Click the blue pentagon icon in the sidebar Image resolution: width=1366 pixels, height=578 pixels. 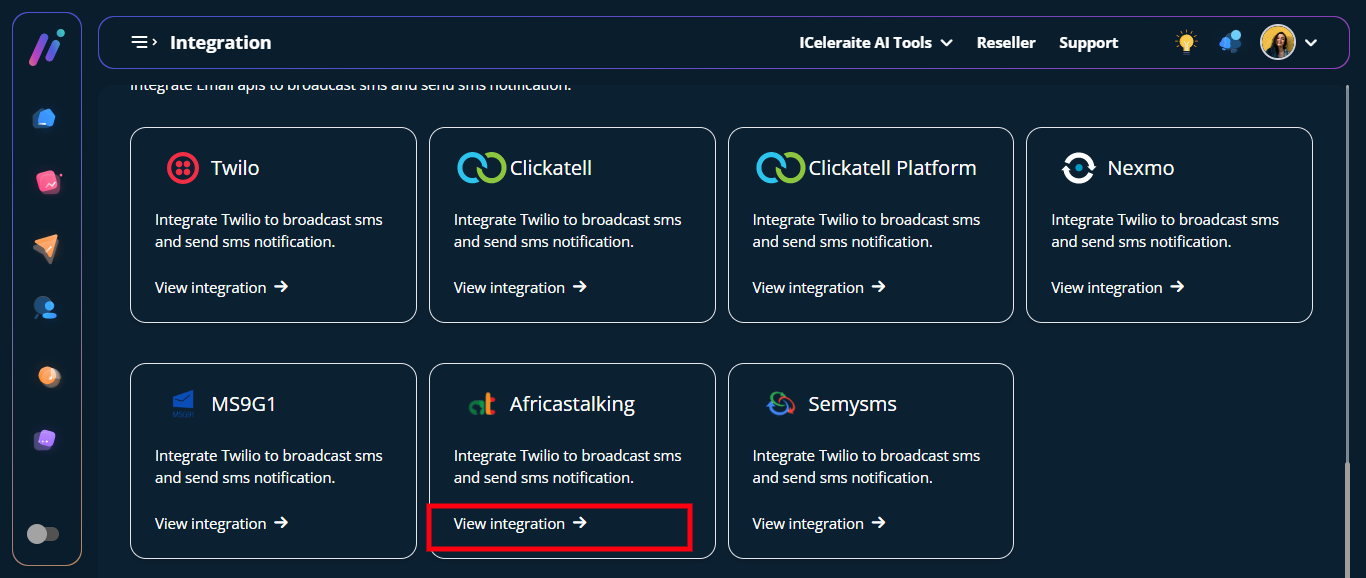(45, 118)
